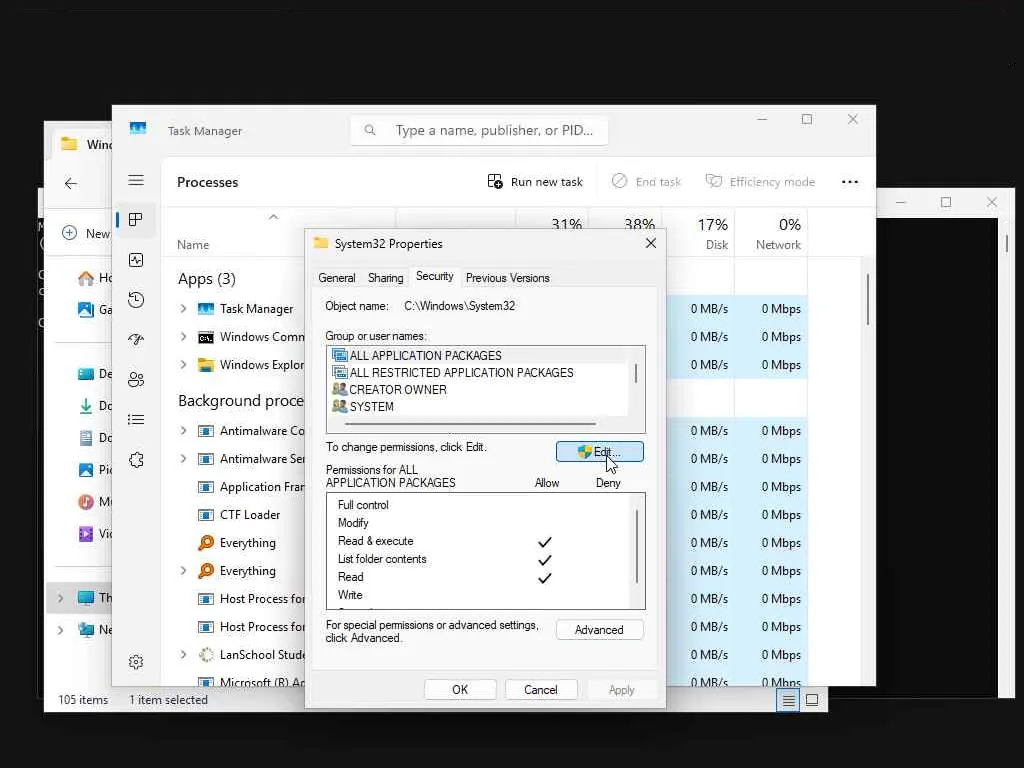Expand the Antimalware Core Service row
Image resolution: width=1024 pixels, height=768 pixels.
(184, 430)
